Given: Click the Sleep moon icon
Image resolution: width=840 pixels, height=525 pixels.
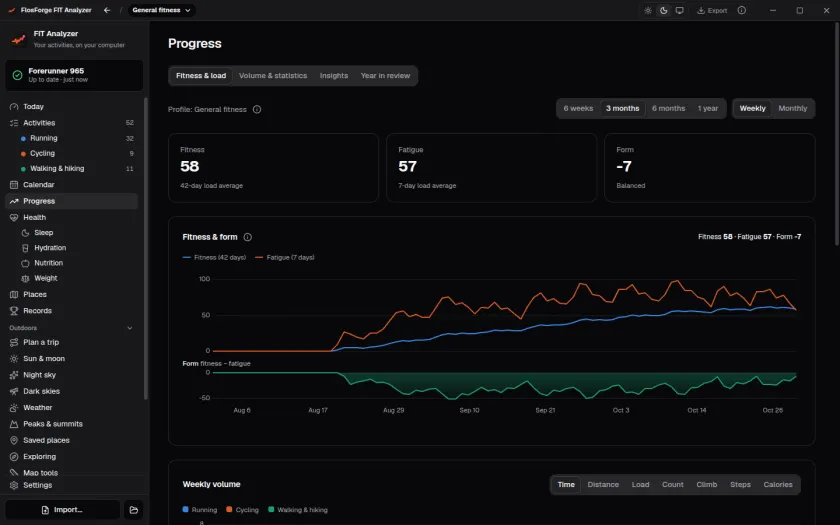Looking at the screenshot, I should click(25, 232).
